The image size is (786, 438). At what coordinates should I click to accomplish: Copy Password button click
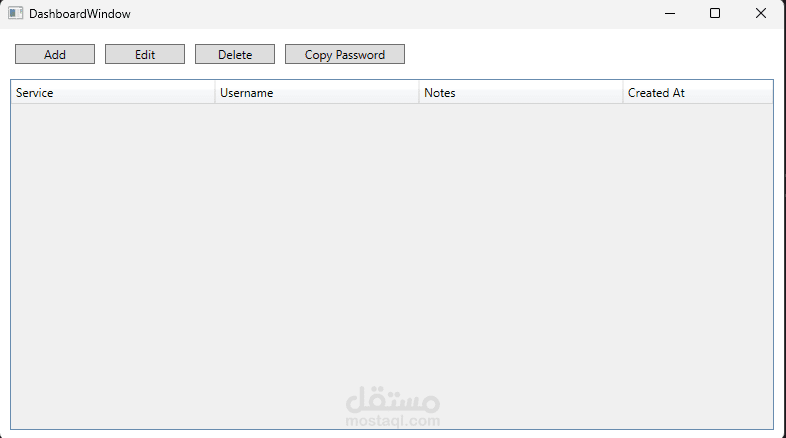coord(345,54)
